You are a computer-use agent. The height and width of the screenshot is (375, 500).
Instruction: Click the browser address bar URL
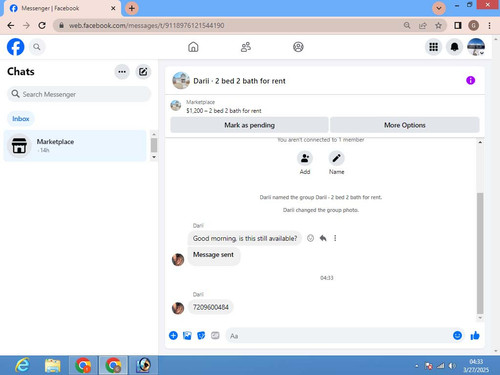(146, 25)
